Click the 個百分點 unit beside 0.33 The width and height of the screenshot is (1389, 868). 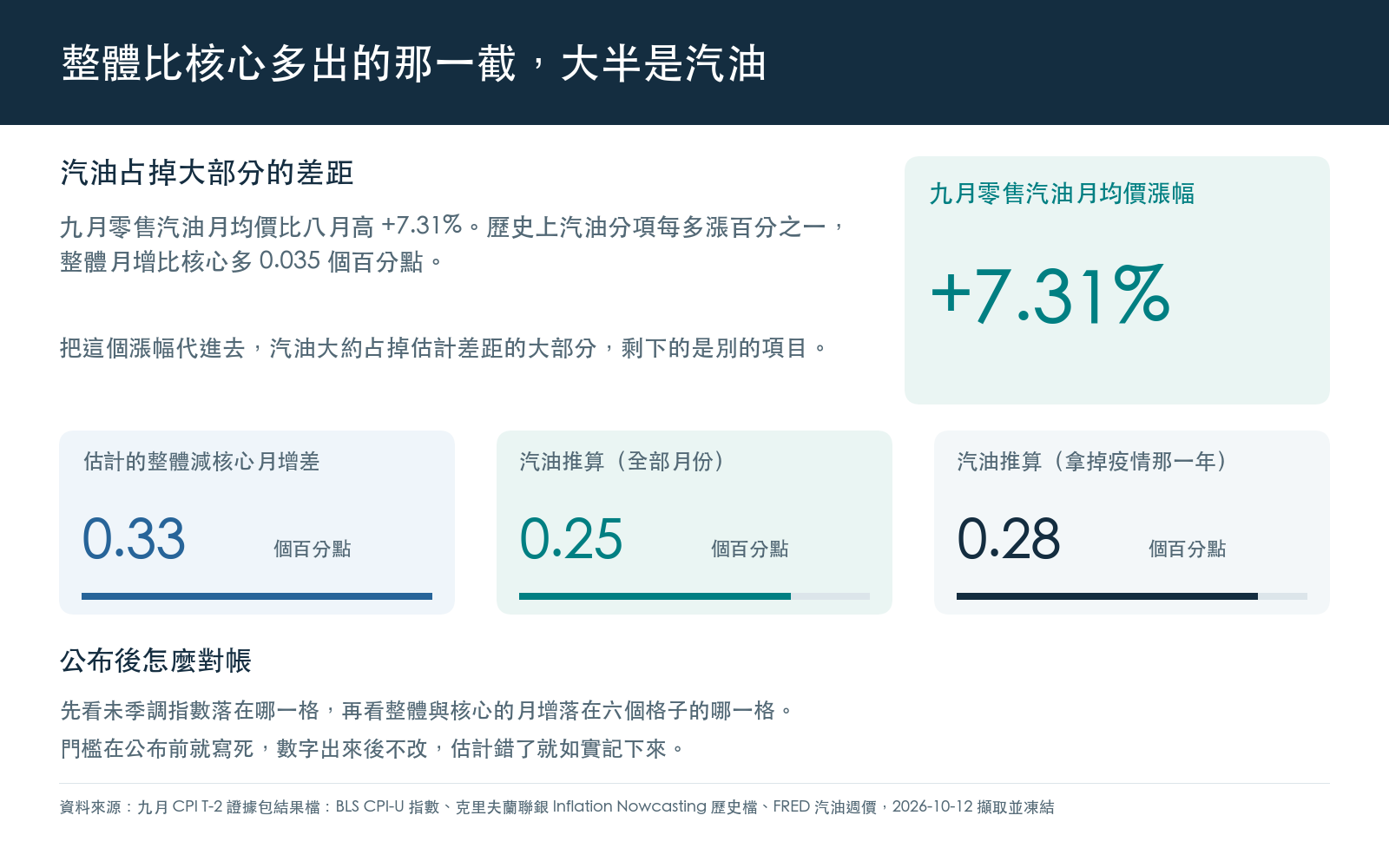coord(313,549)
